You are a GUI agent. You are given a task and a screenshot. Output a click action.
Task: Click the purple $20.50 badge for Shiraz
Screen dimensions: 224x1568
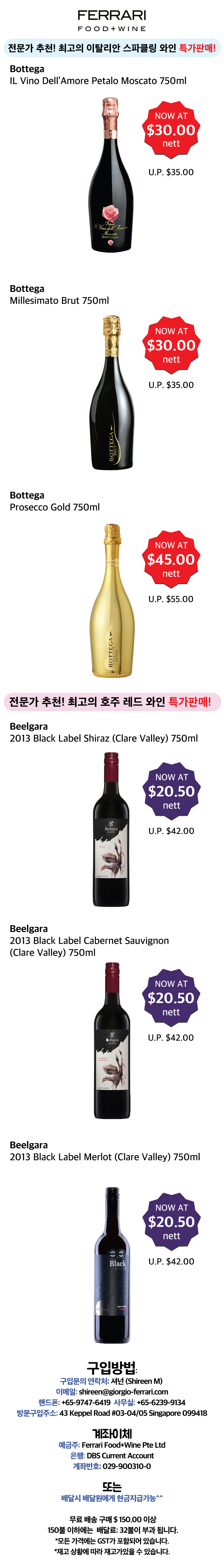[171, 791]
